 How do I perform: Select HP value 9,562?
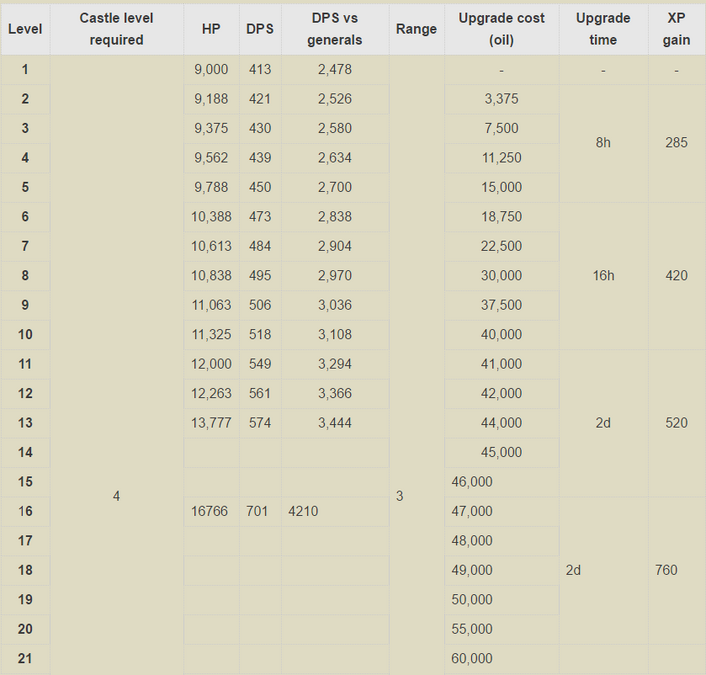pos(211,158)
